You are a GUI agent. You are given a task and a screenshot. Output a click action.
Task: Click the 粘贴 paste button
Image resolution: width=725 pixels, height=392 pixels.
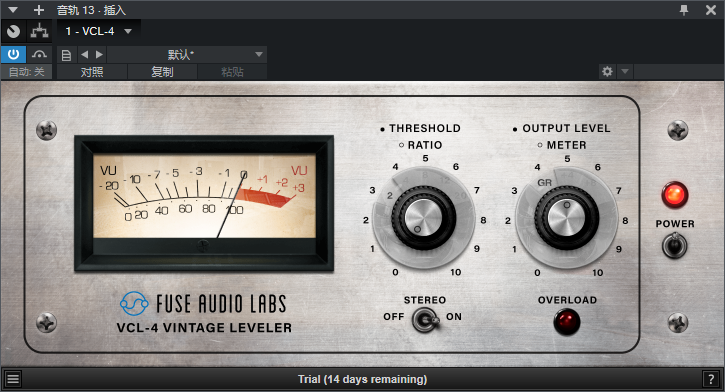(232, 72)
